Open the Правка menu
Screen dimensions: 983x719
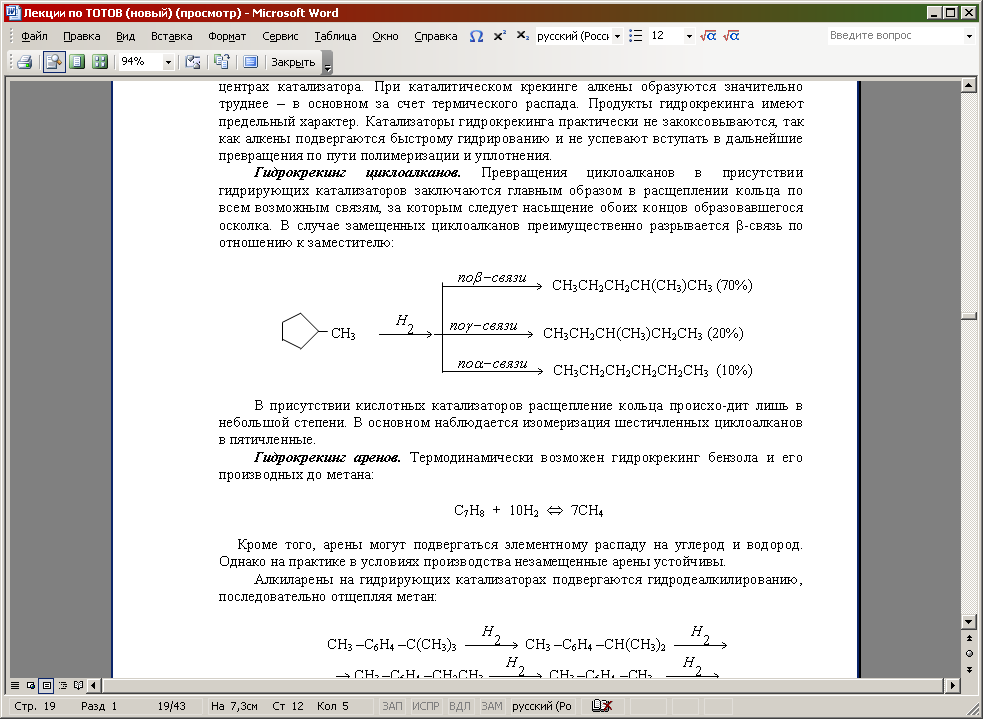[x=81, y=36]
